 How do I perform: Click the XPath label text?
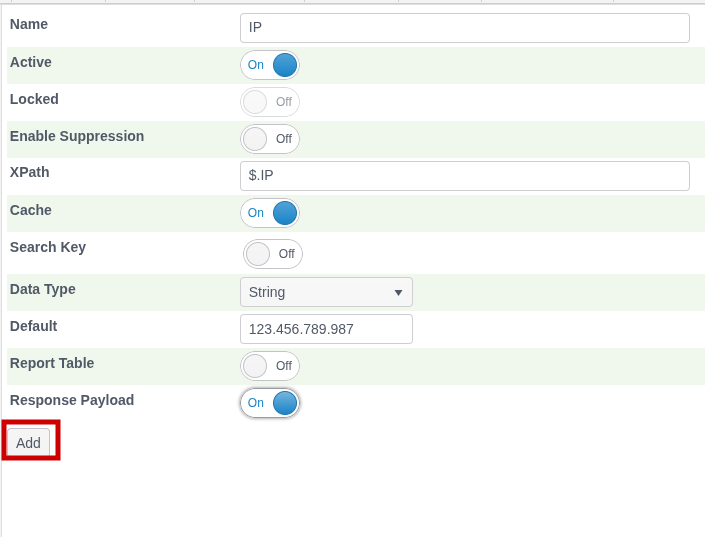click(x=30, y=172)
